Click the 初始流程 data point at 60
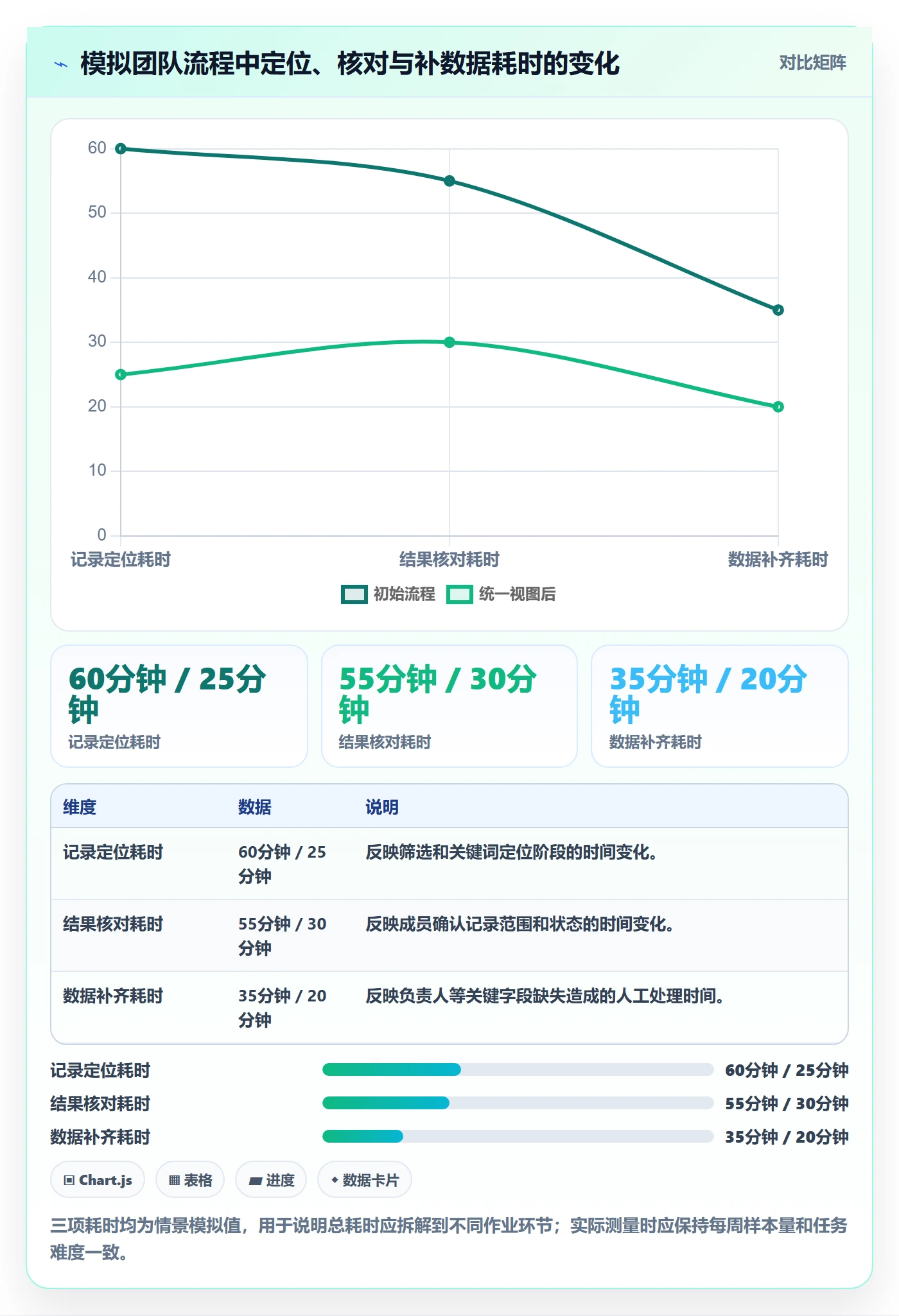This screenshot has height=1316, width=899. pos(121,149)
